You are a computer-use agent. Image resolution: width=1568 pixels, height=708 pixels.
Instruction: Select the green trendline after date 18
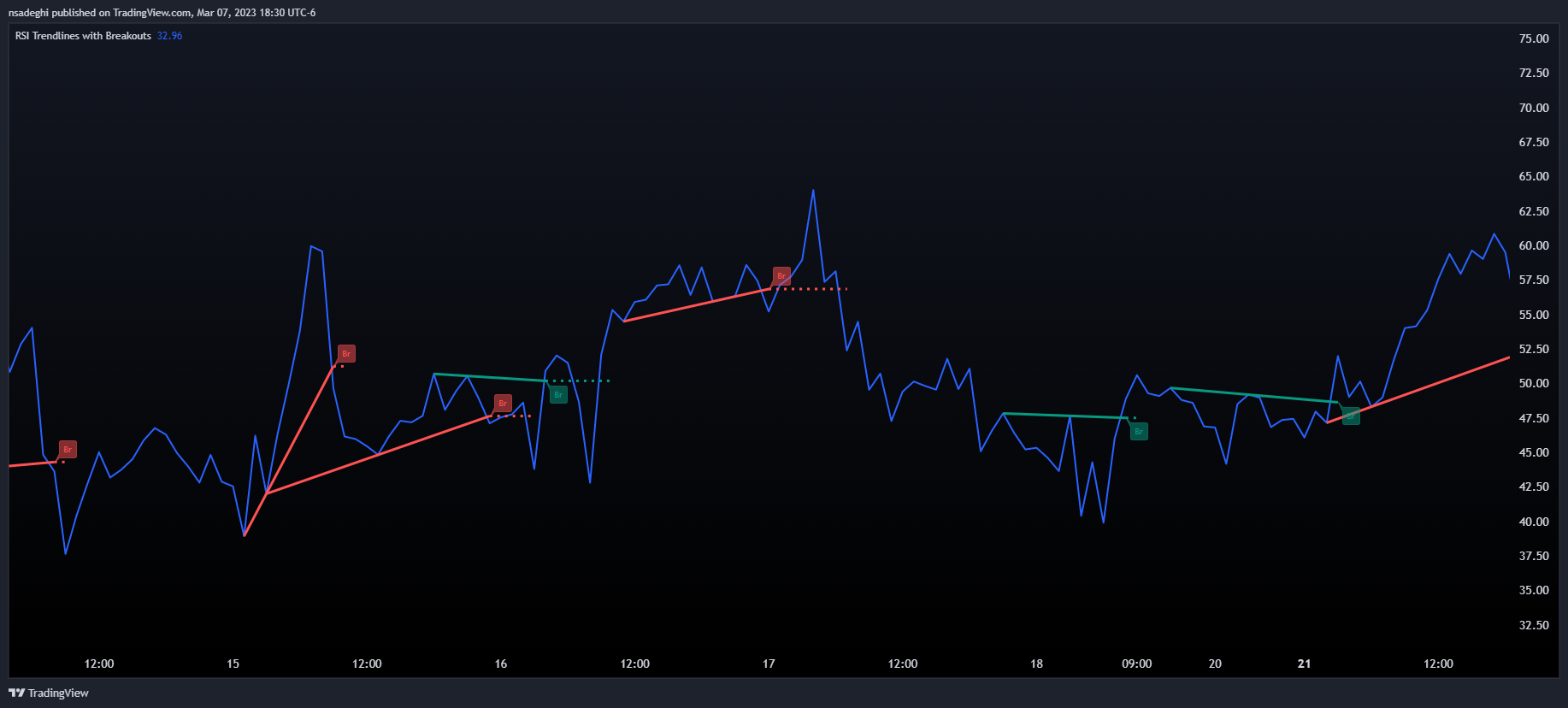[1066, 416]
